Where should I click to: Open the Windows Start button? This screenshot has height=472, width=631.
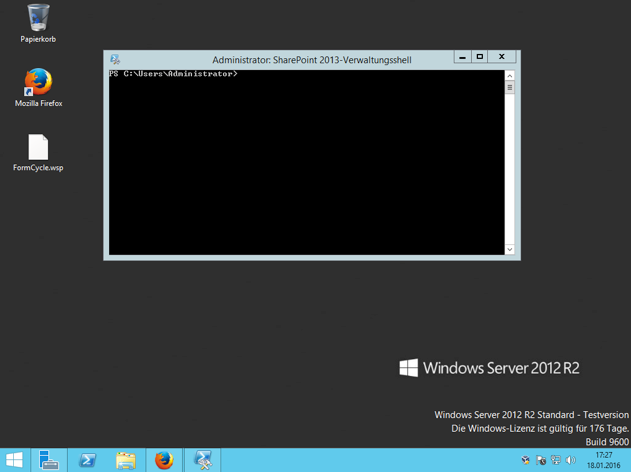tap(14, 460)
